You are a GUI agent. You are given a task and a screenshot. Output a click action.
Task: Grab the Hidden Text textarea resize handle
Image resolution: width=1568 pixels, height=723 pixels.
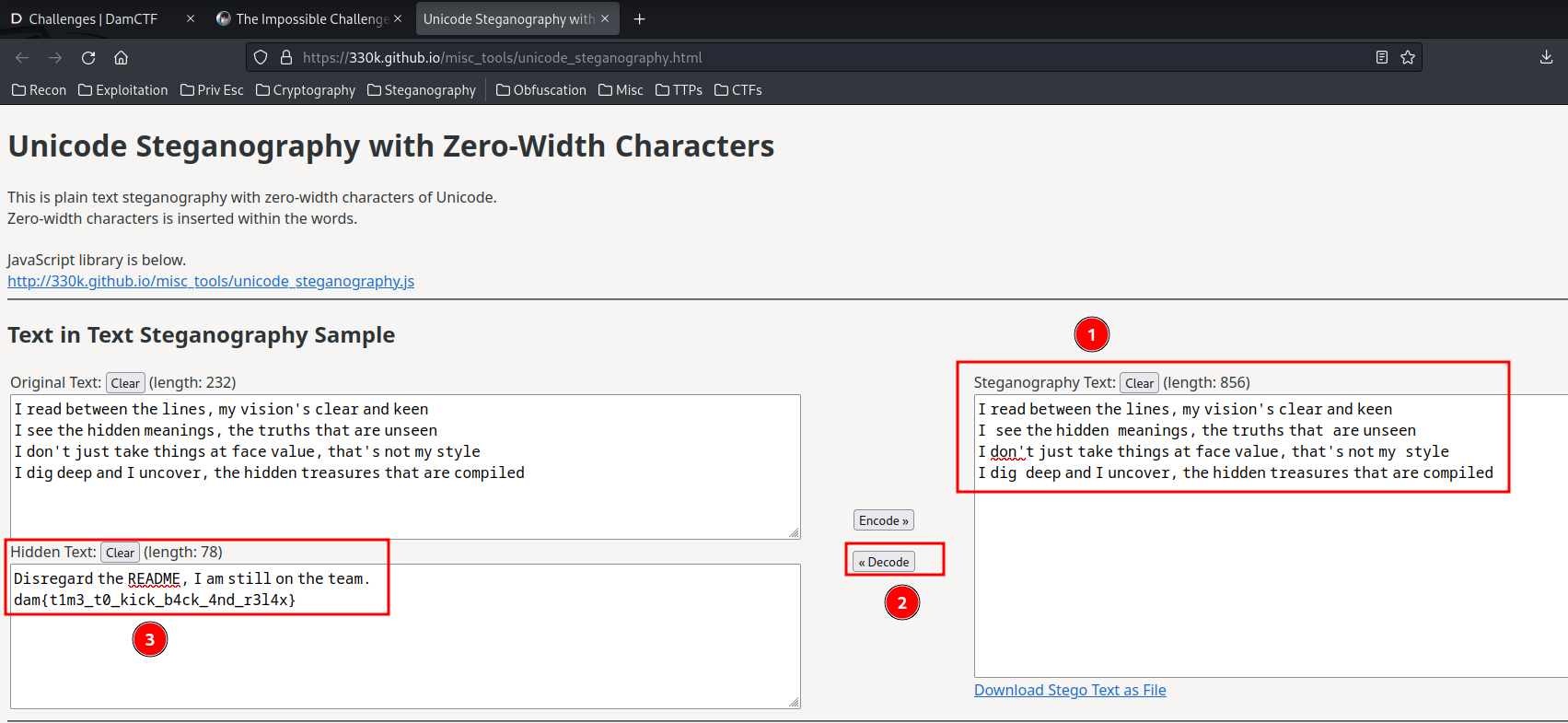[795, 702]
